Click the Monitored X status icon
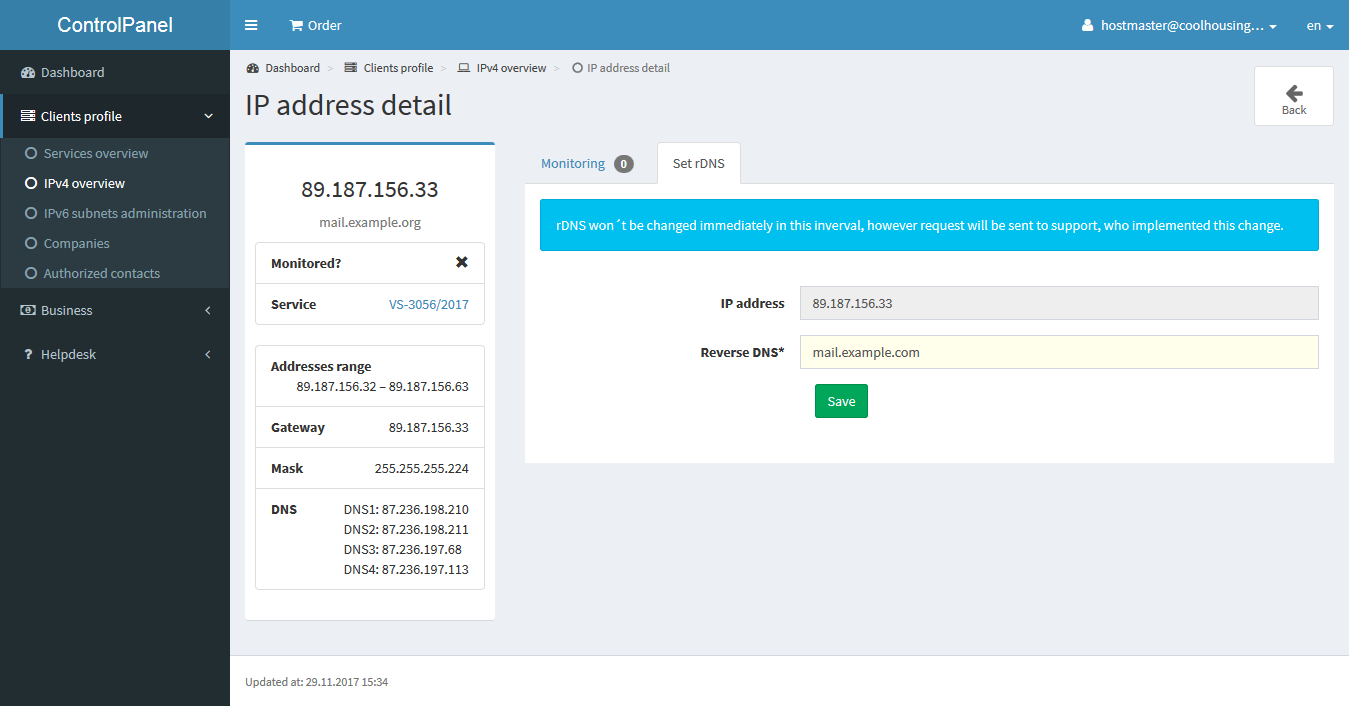Image resolution: width=1349 pixels, height=706 pixels. (x=461, y=262)
